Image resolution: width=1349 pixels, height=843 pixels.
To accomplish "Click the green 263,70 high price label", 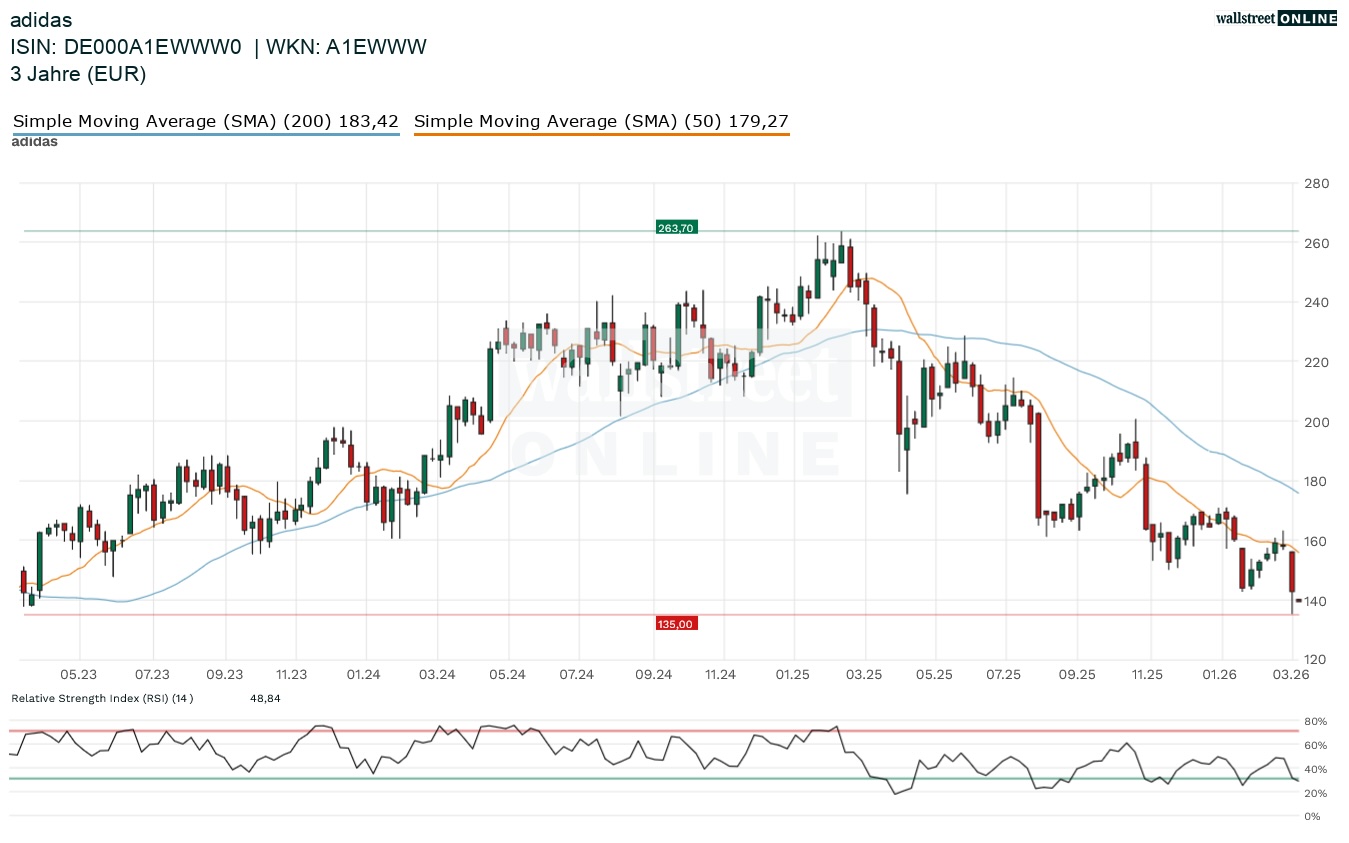I will point(675,228).
